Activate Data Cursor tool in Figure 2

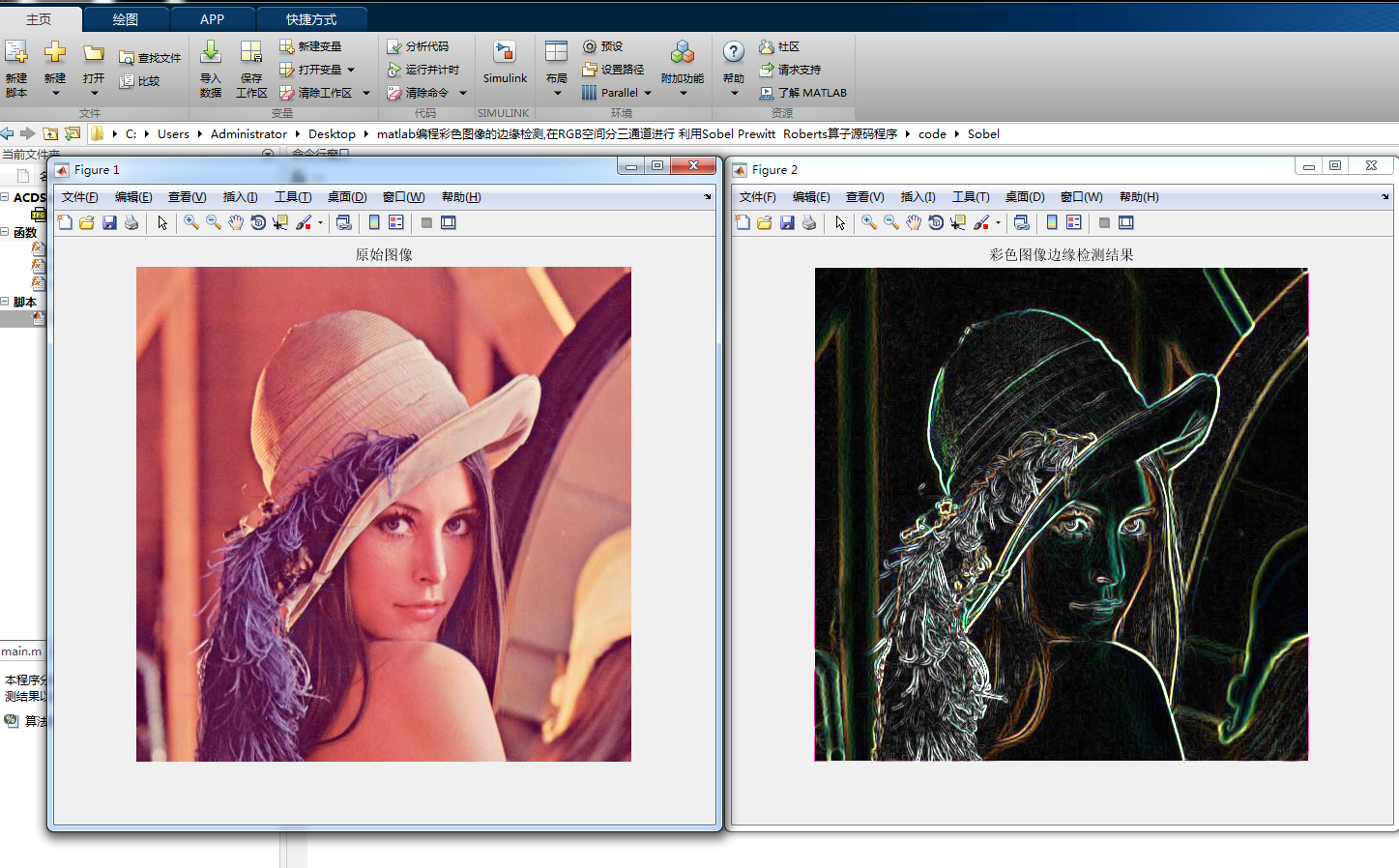coord(958,222)
